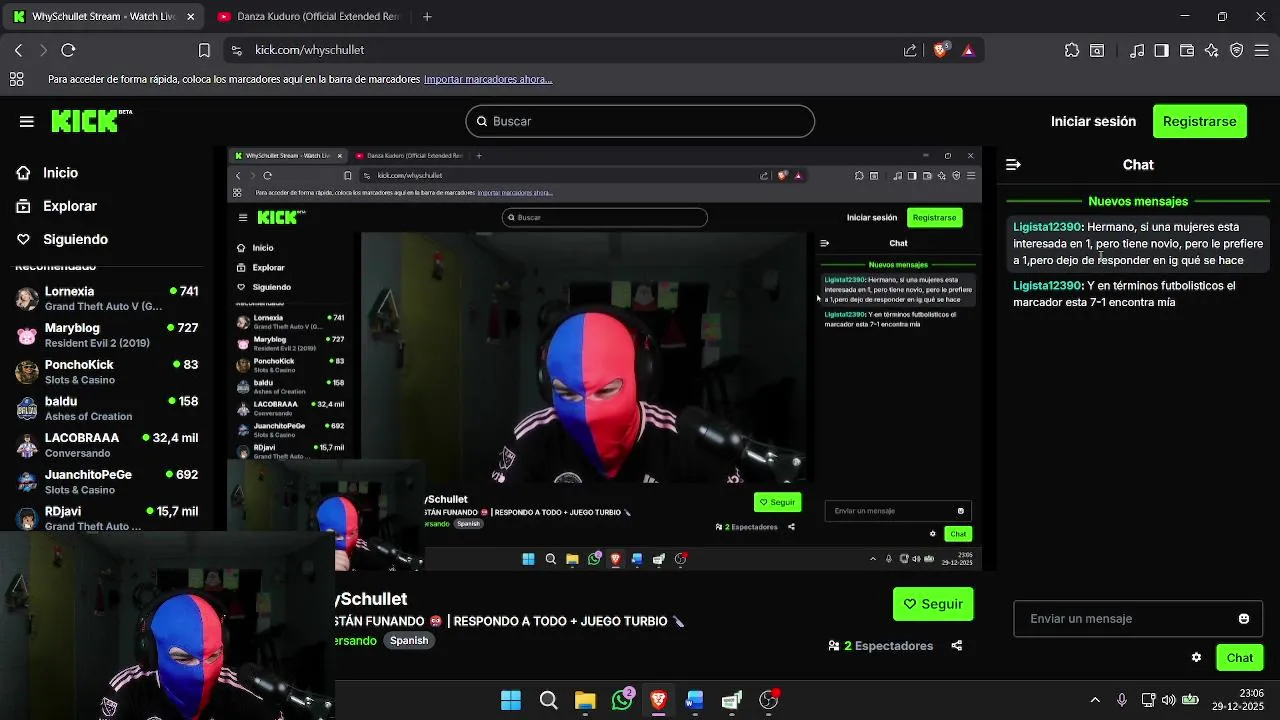Image resolution: width=1280 pixels, height=720 pixels.
Task: Click the volume speaker icon in the tray
Action: pos(1169,700)
